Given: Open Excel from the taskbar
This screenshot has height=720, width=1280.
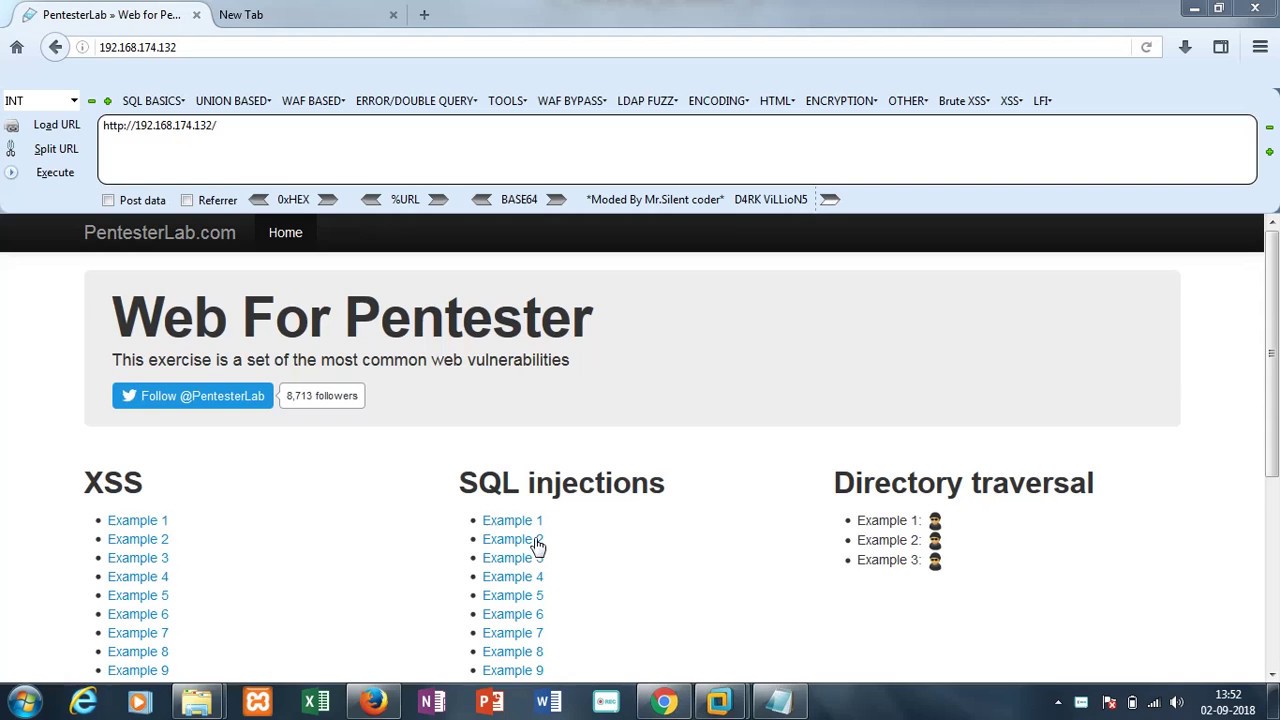Looking at the screenshot, I should tap(316, 702).
